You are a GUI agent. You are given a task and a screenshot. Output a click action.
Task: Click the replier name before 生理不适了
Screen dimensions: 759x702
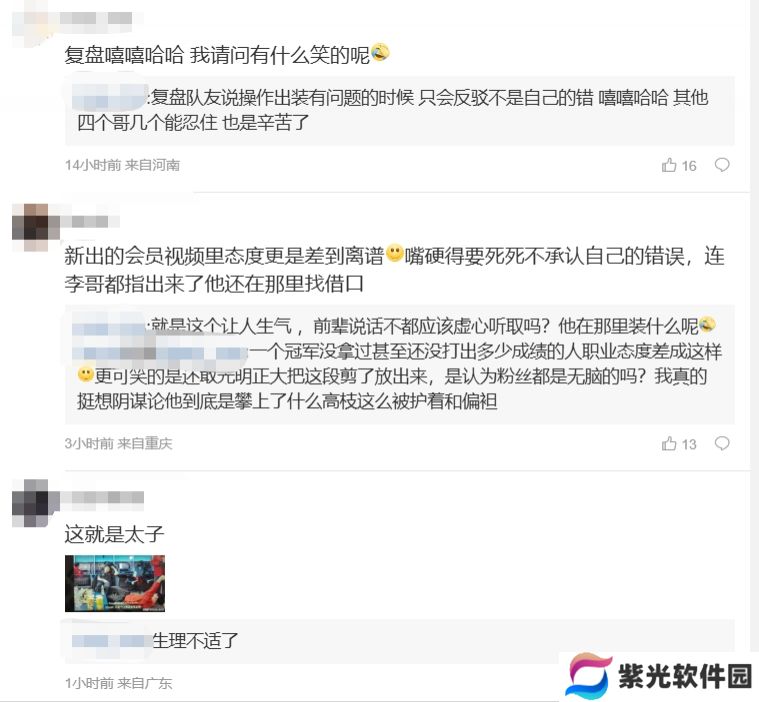pyautogui.click(x=111, y=641)
